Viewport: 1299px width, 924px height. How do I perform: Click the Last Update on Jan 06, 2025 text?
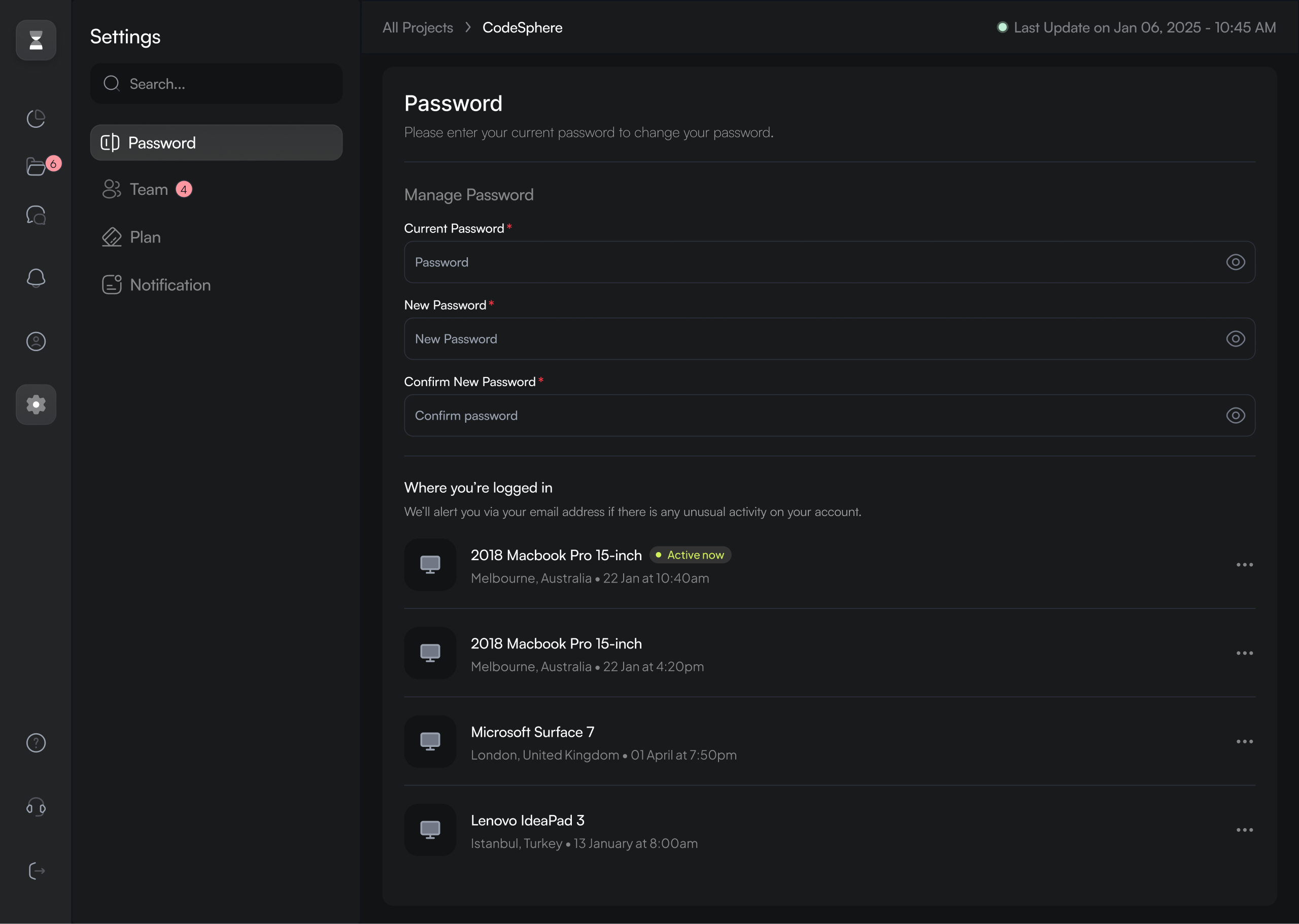[x=1145, y=27]
